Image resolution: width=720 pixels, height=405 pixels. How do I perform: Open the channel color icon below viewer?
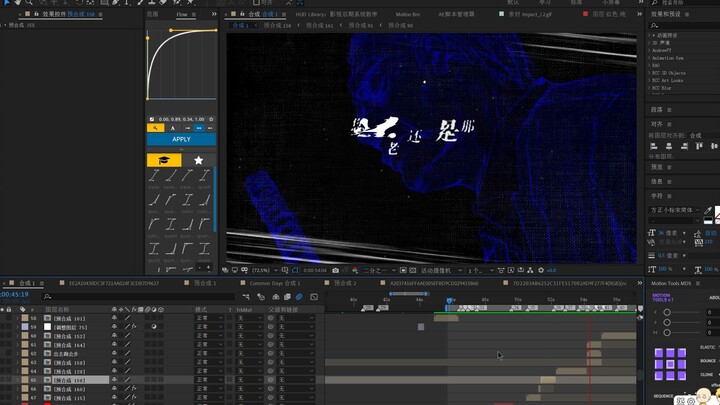355,270
